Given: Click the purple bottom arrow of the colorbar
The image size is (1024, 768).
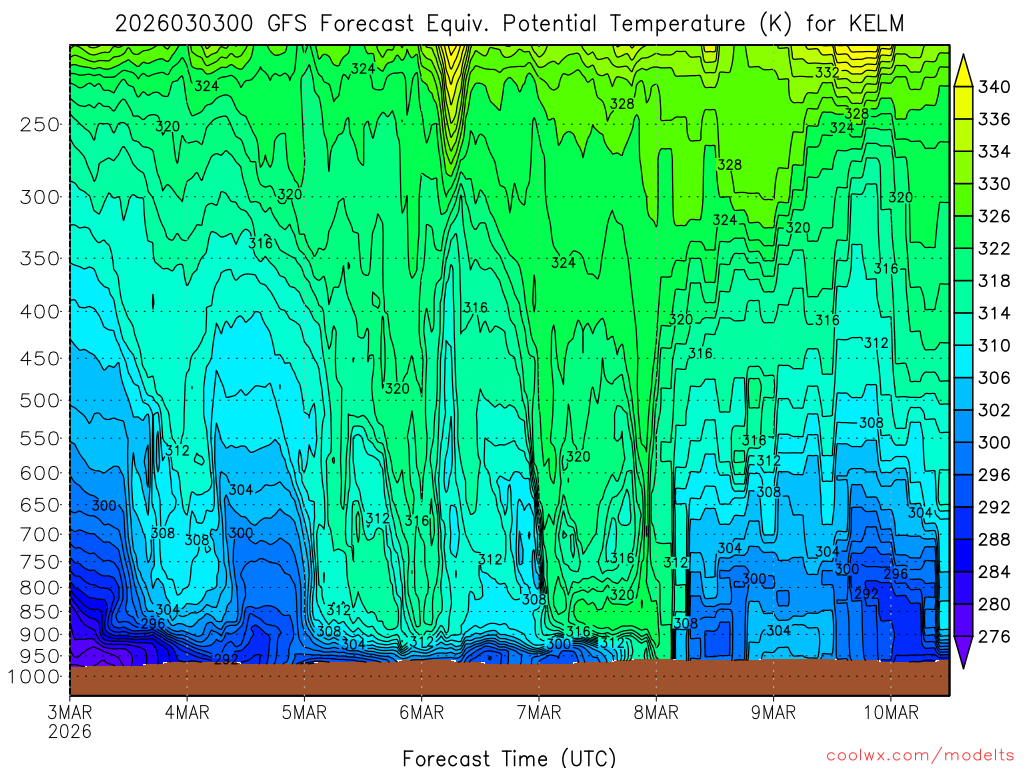Looking at the screenshot, I should pos(963,652).
